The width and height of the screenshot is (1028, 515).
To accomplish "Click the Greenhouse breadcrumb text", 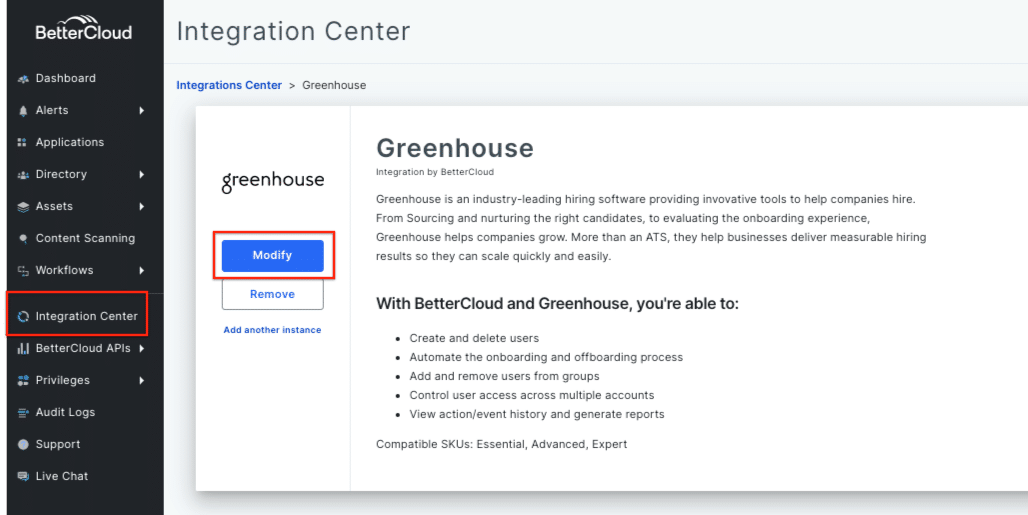I will click(x=334, y=85).
